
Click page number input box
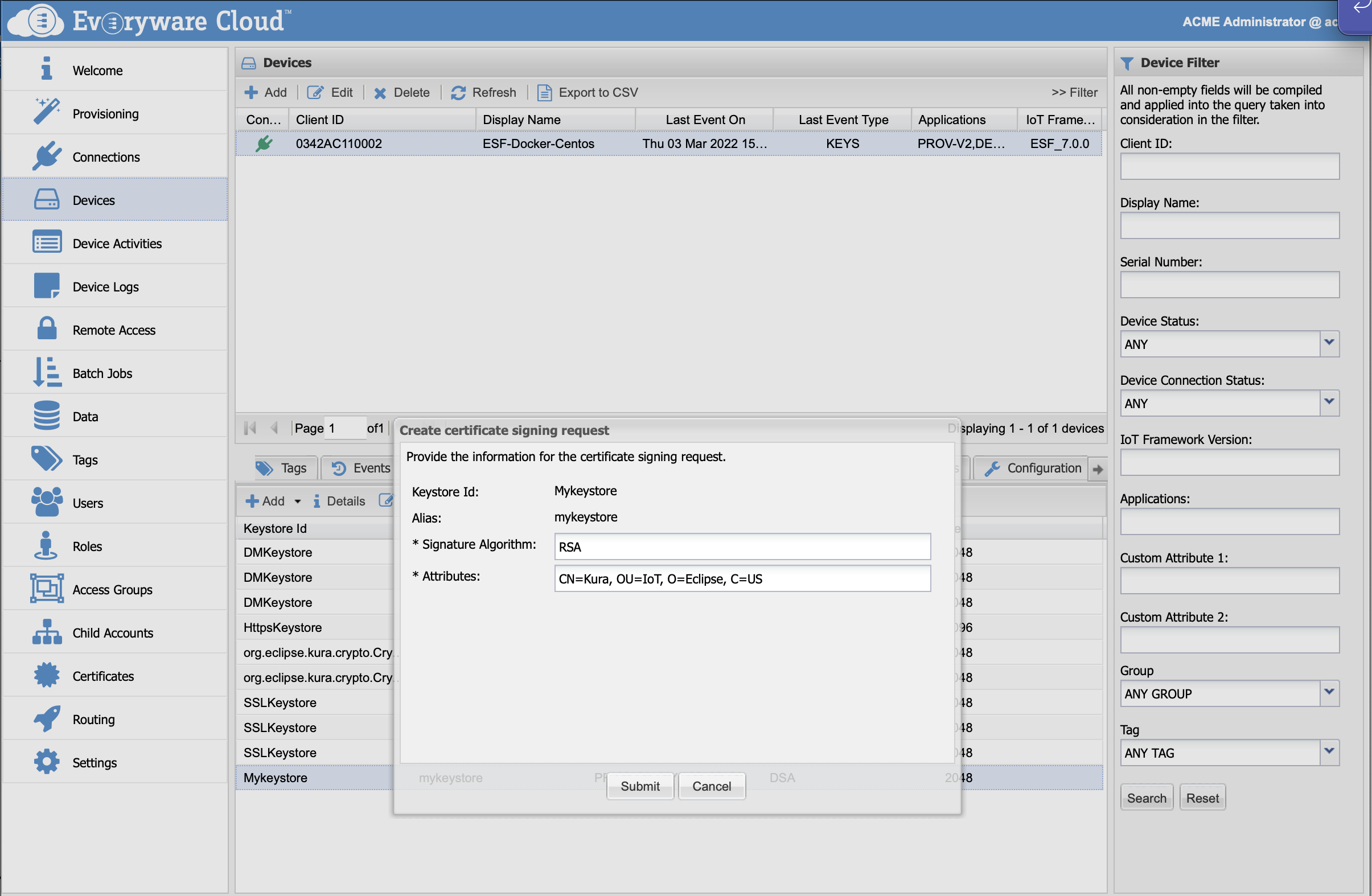[x=345, y=428]
